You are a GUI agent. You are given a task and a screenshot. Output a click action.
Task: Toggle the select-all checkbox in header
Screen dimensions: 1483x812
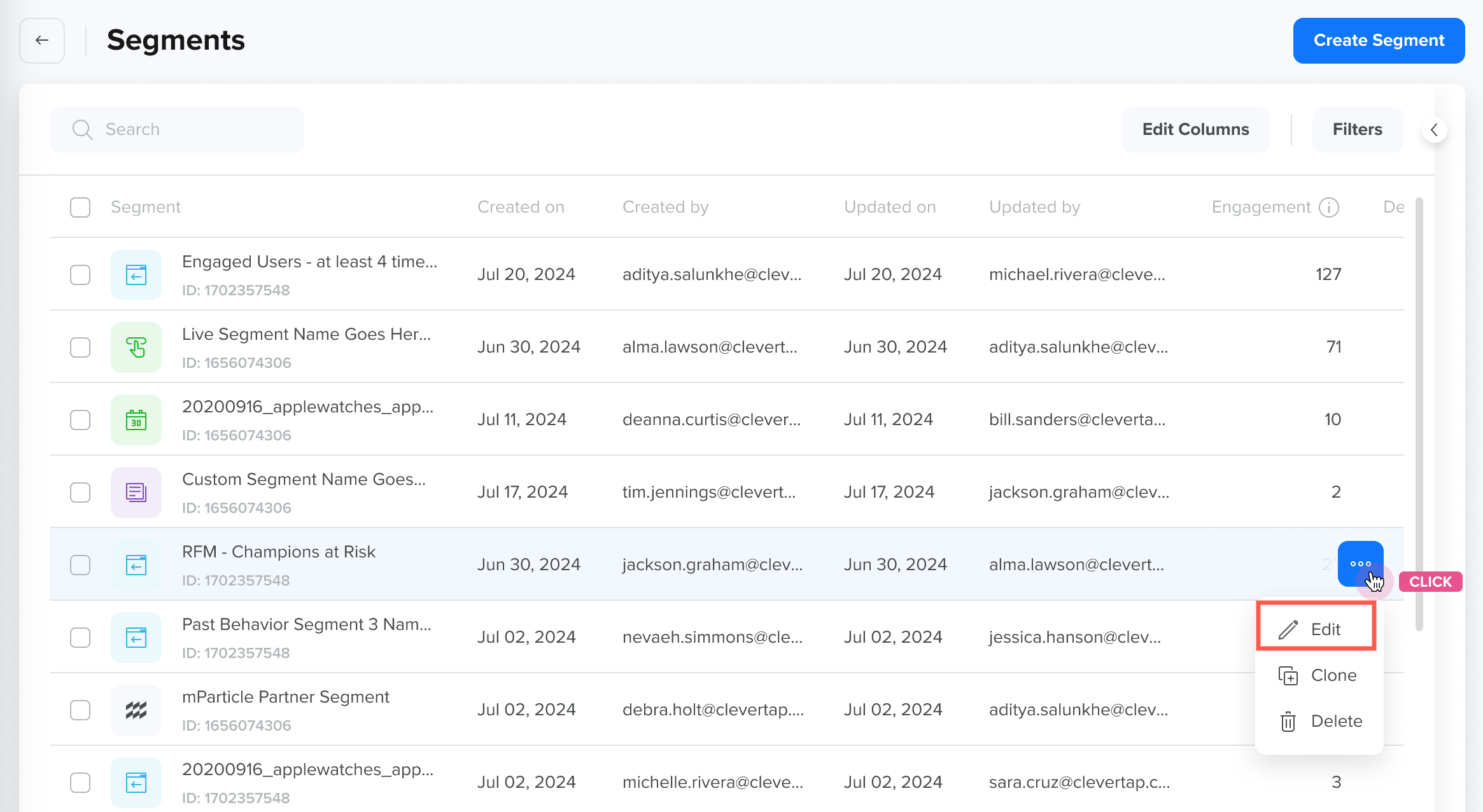pos(80,207)
